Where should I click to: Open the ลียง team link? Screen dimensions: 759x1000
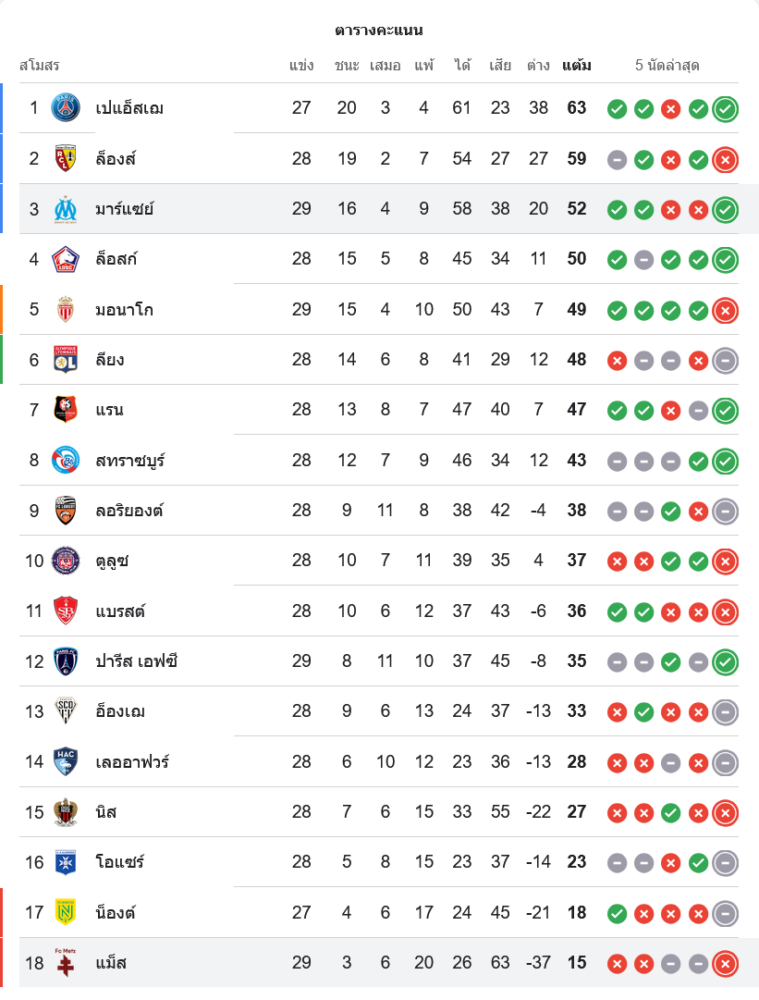point(110,359)
